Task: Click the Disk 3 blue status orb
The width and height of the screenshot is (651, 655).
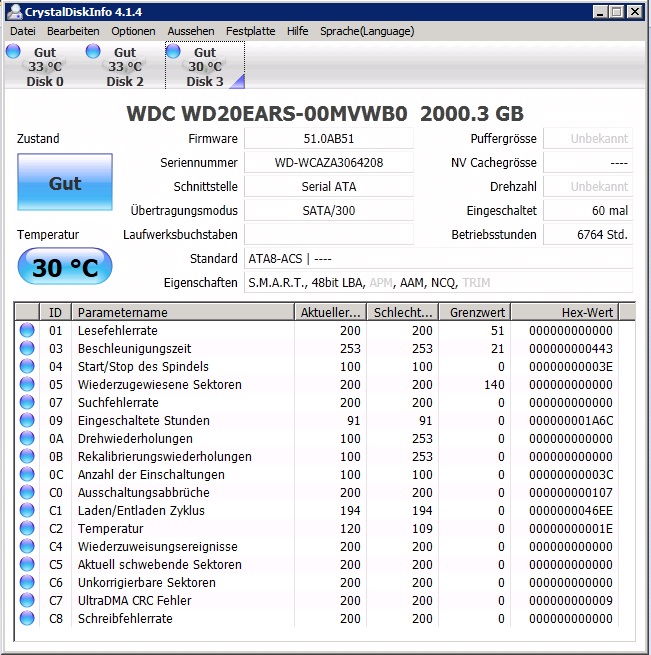Action: [x=173, y=51]
